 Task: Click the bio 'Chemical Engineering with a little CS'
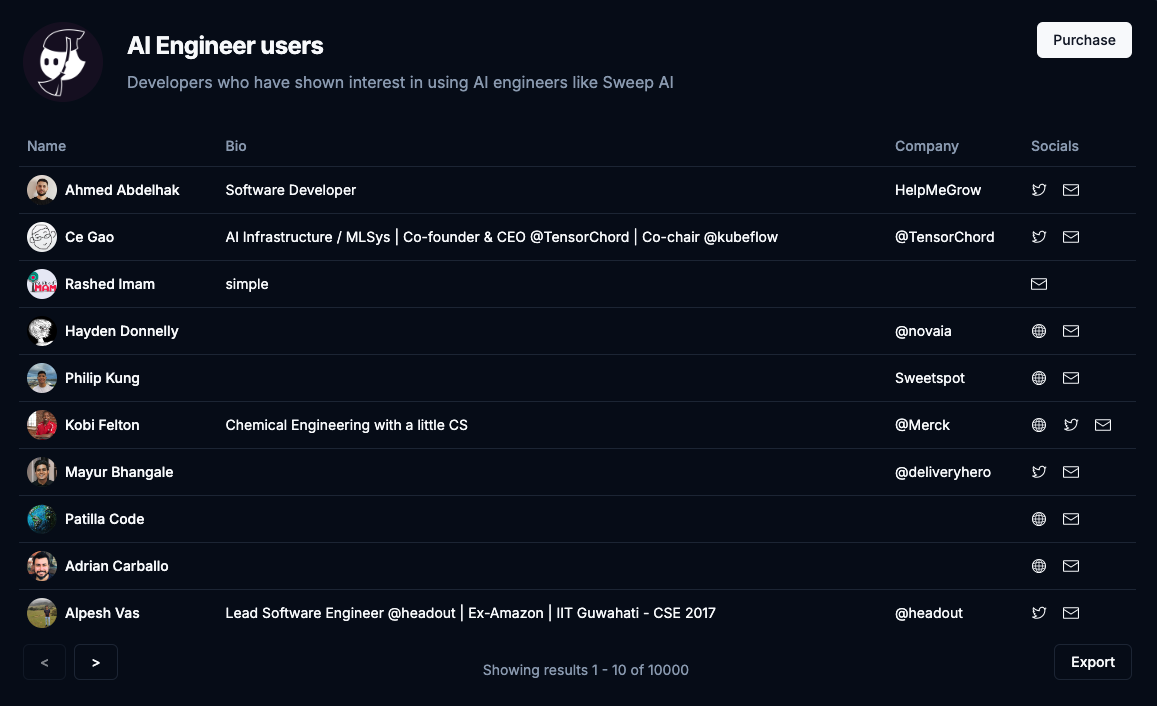click(346, 425)
